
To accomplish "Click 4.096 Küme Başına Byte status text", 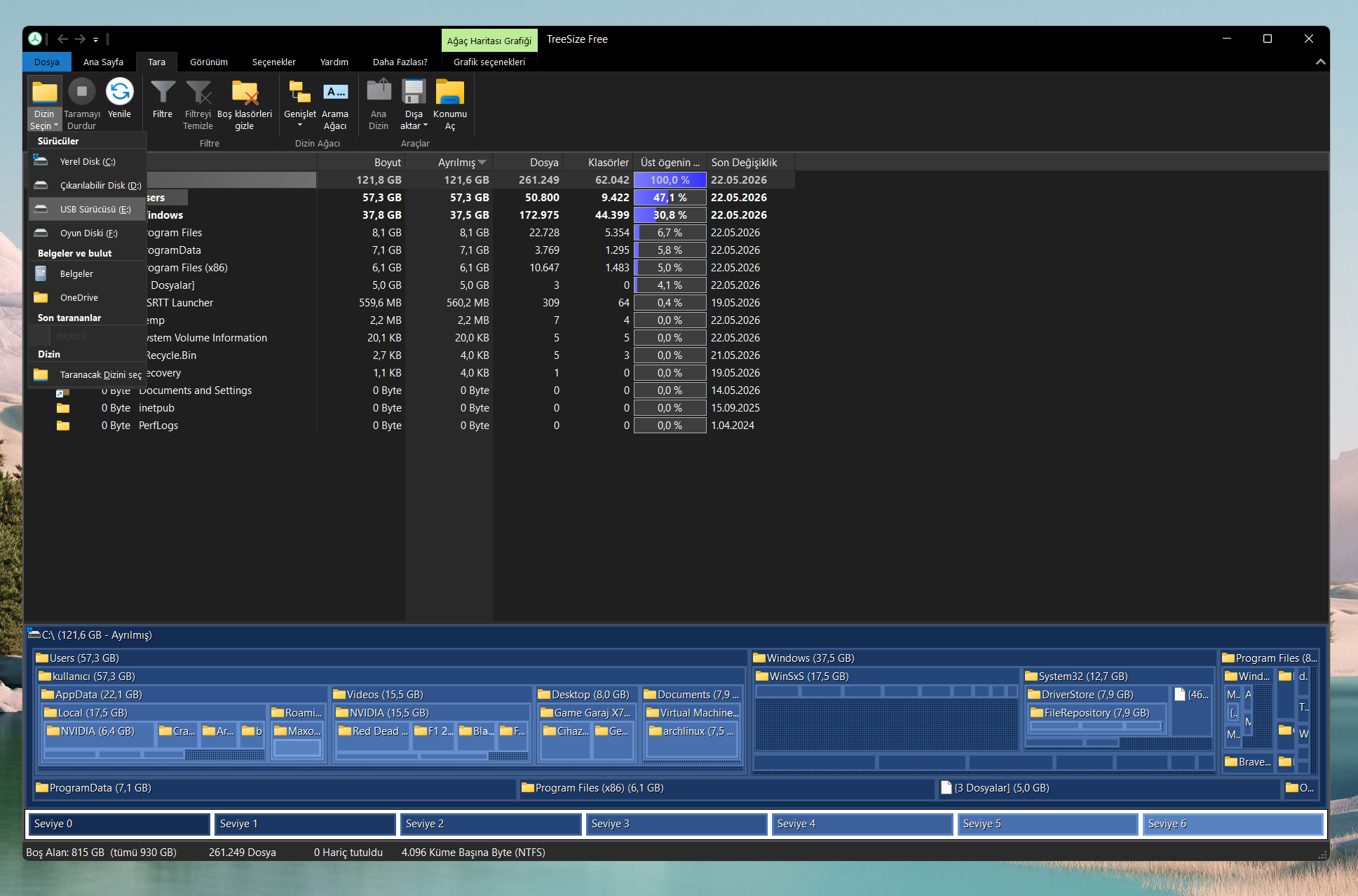I will [x=473, y=853].
